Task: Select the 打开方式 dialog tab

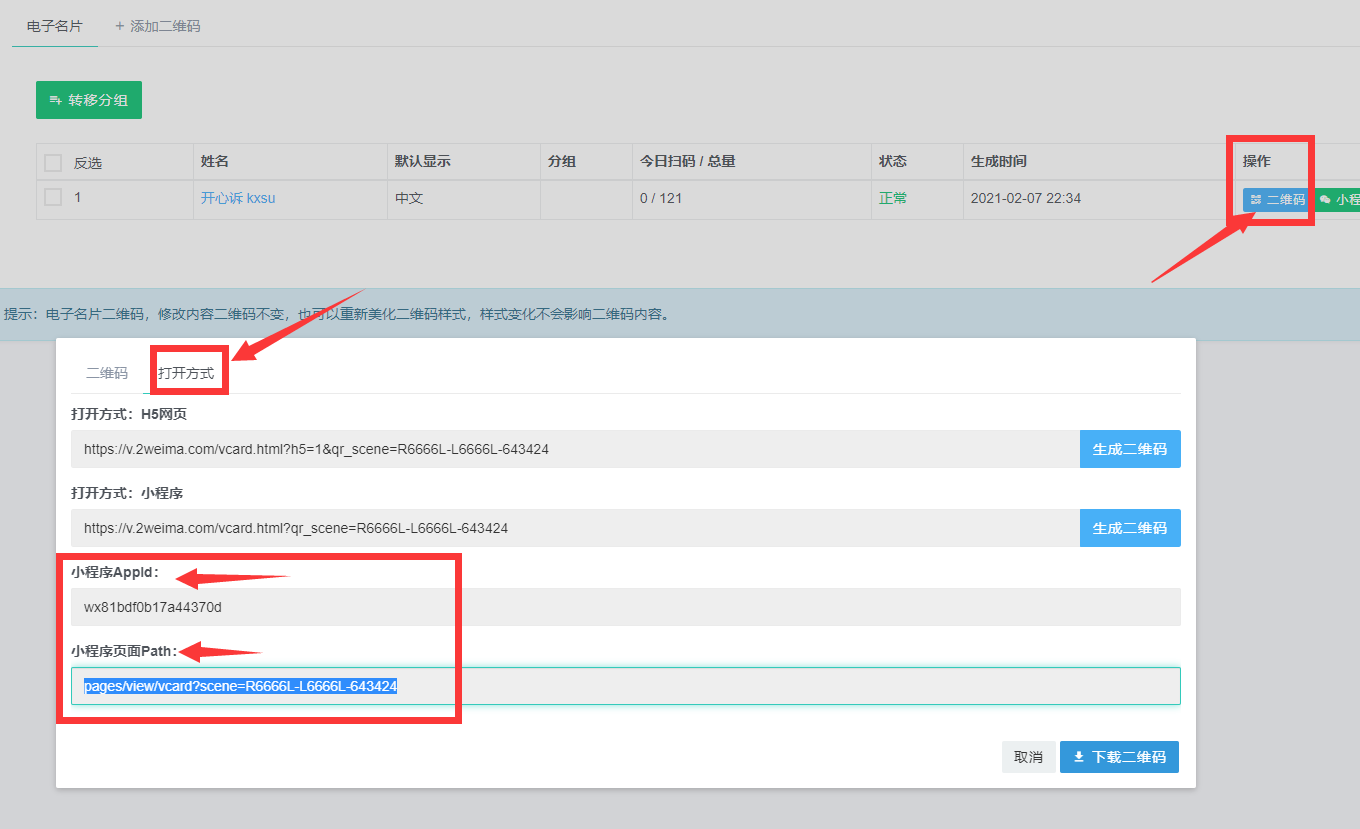Action: [x=186, y=373]
